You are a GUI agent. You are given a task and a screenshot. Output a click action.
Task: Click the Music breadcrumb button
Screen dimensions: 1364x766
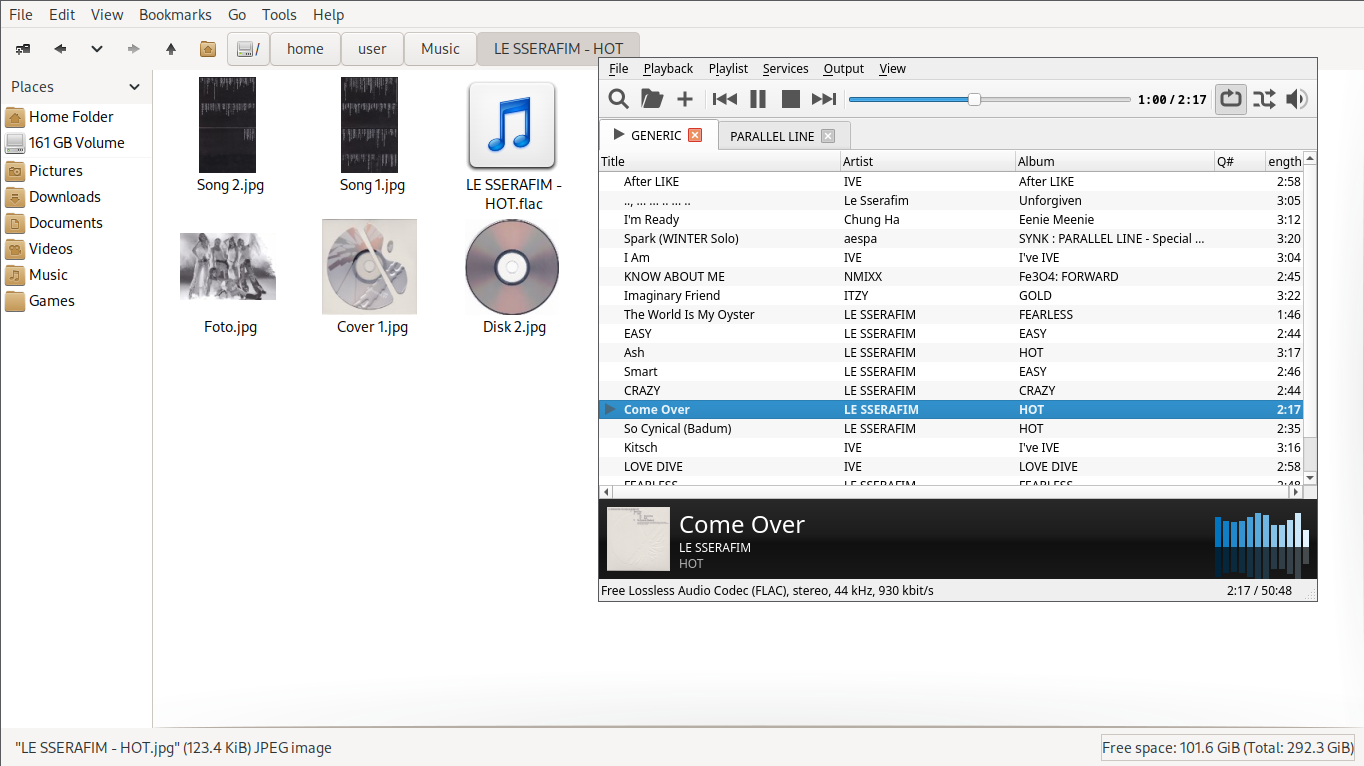(x=440, y=49)
